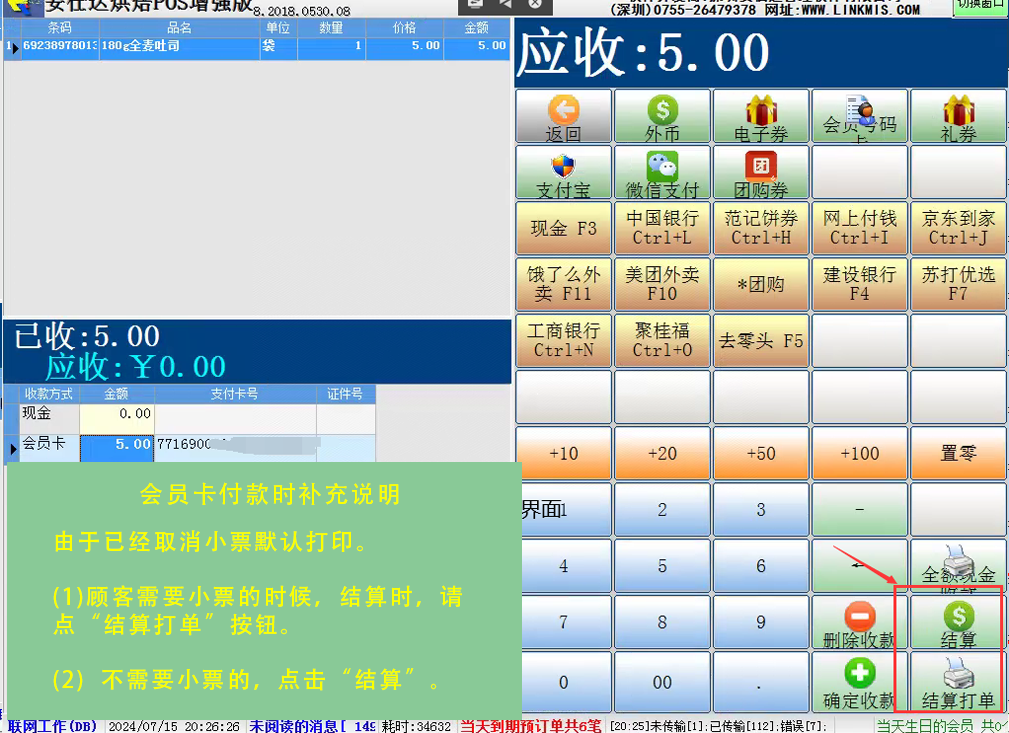Image resolution: width=1009 pixels, height=733 pixels.
Task: Remove odd cents with 去零头 F5
Action: tap(760, 340)
